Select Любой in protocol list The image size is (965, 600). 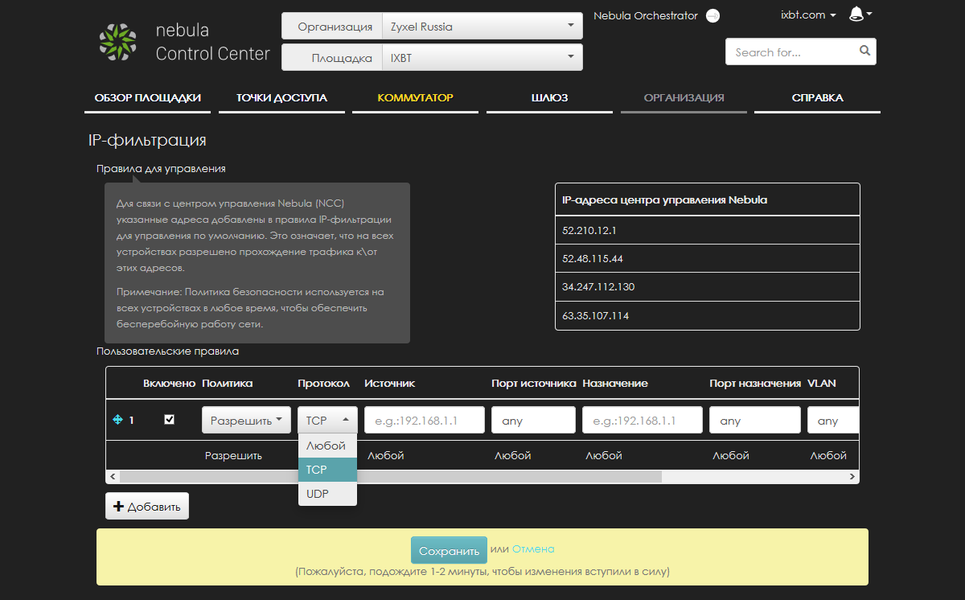327,446
